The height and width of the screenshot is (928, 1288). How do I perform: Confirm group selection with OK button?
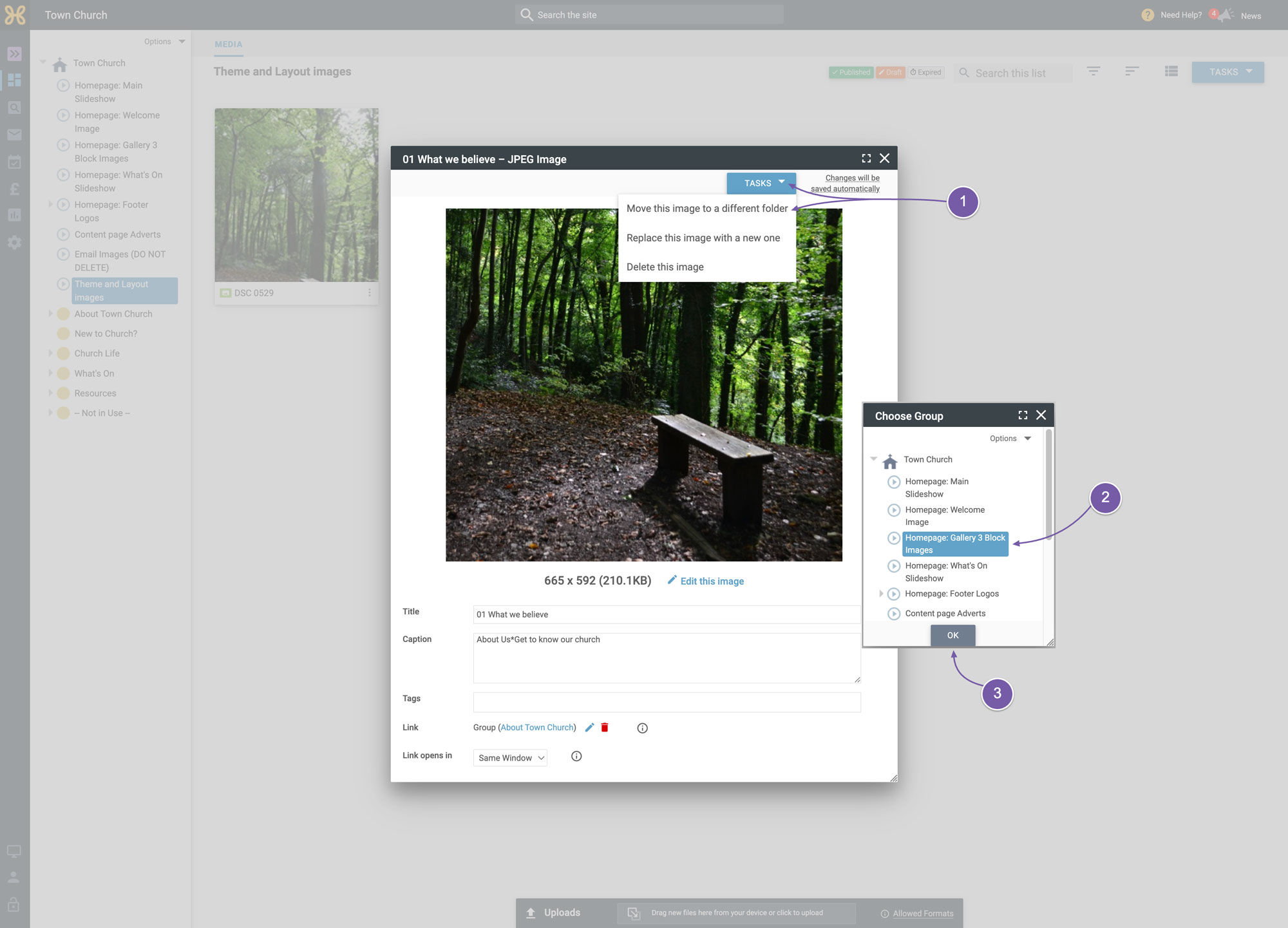point(953,636)
